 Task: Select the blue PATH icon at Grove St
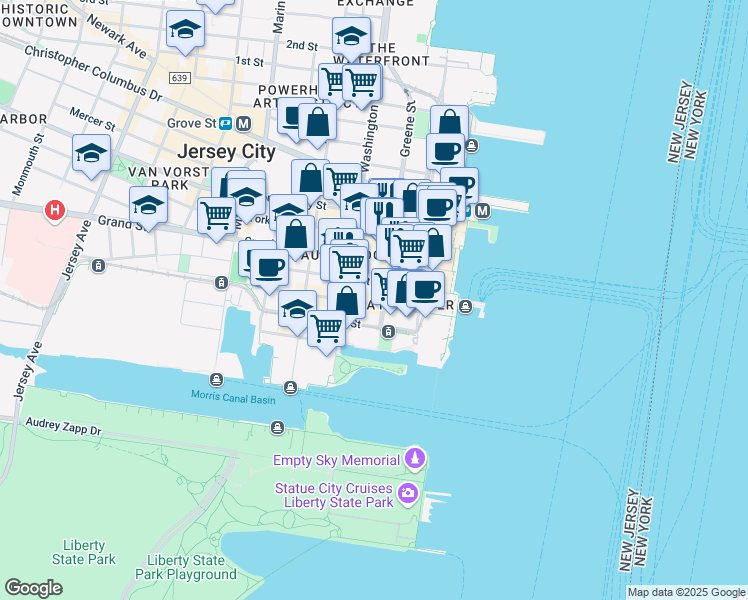point(226,124)
